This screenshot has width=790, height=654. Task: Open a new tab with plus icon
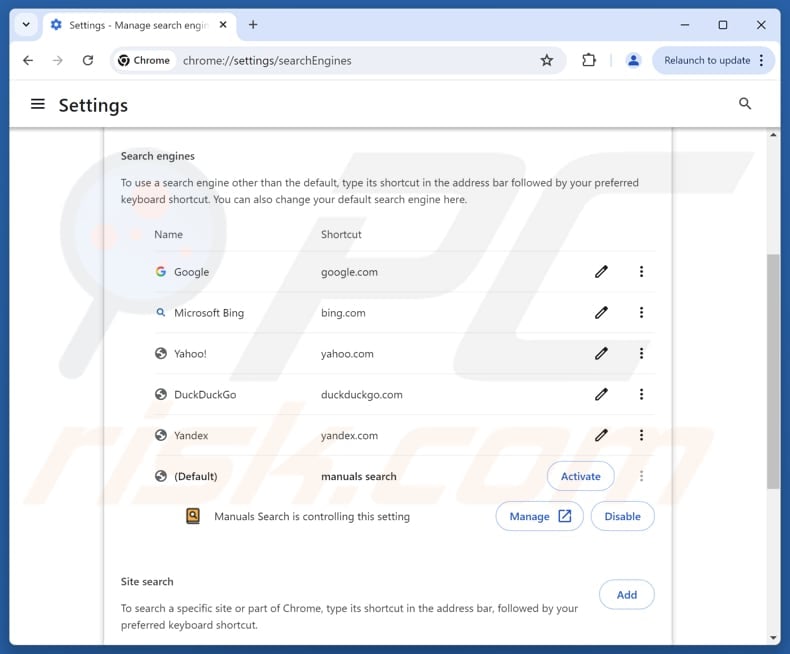click(253, 25)
